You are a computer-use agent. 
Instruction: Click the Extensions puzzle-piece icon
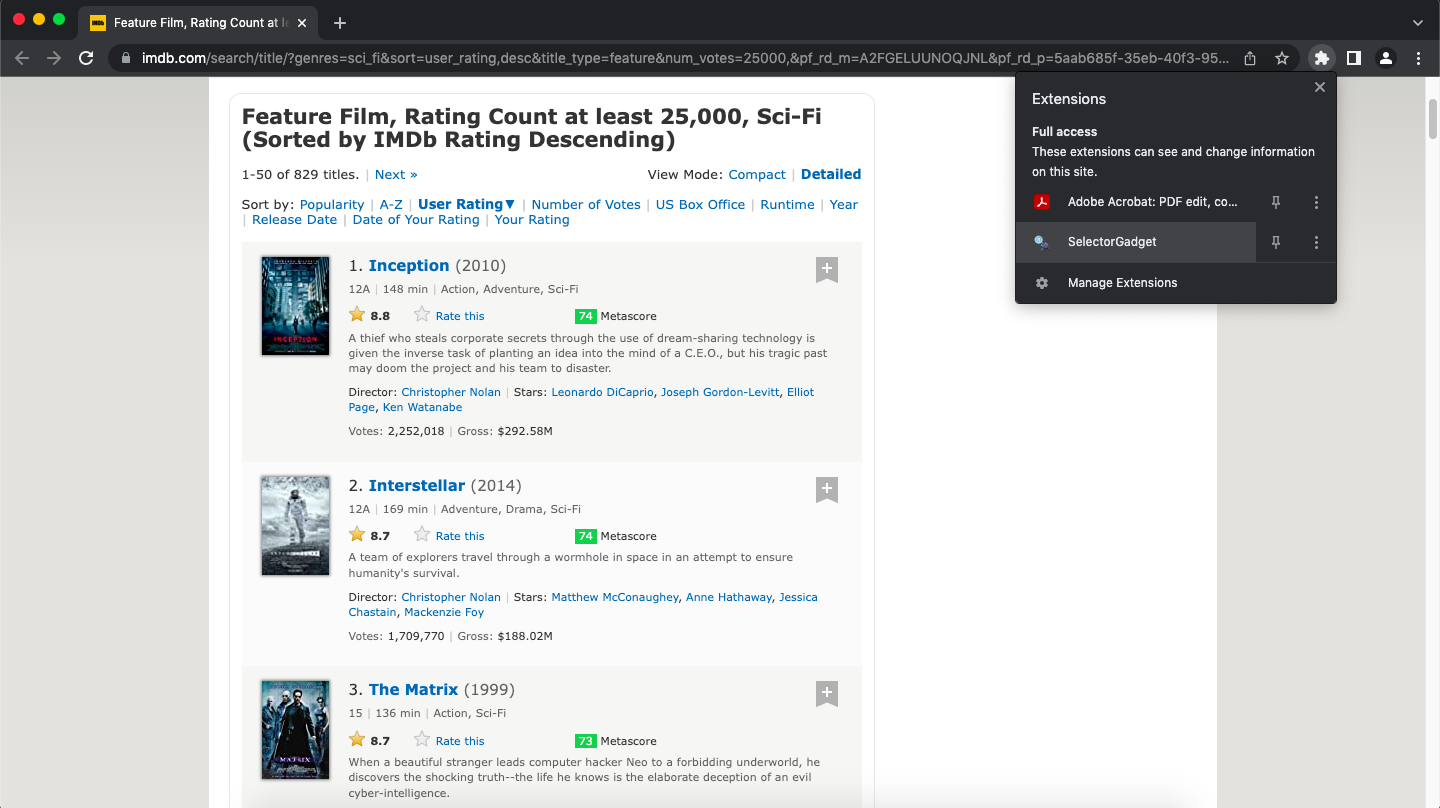coord(1321,58)
